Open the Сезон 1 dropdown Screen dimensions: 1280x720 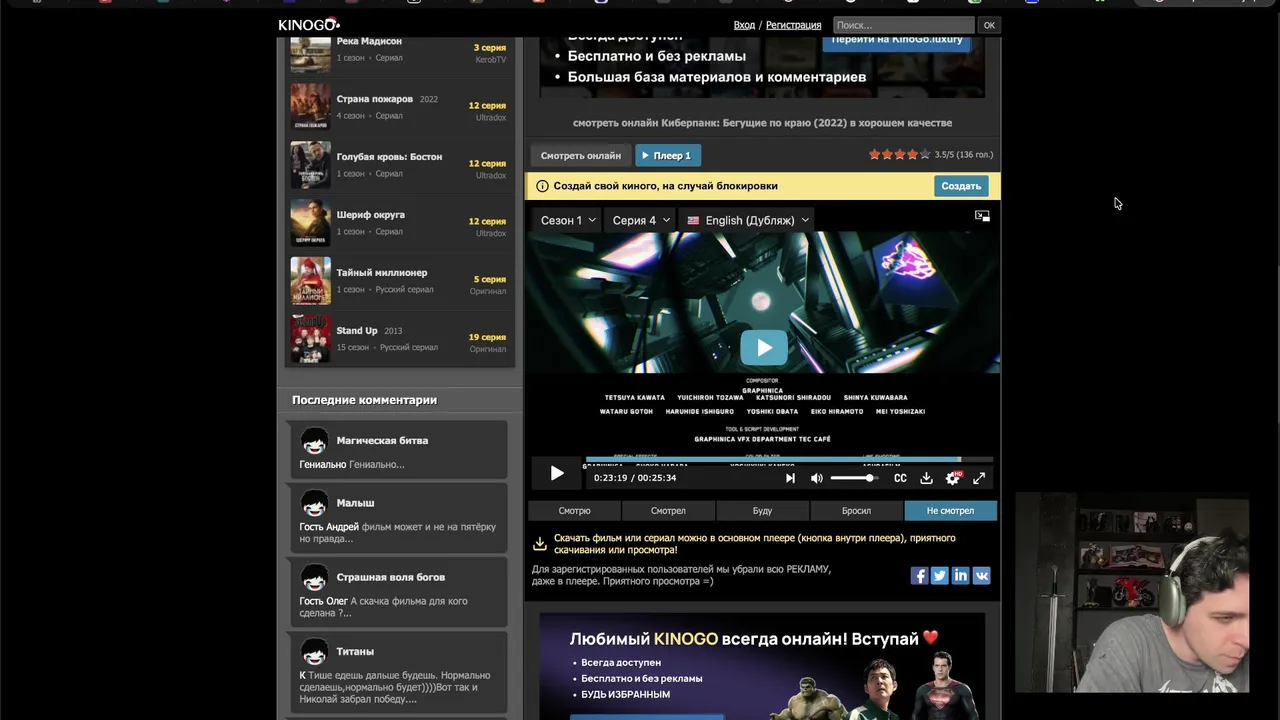pos(568,220)
